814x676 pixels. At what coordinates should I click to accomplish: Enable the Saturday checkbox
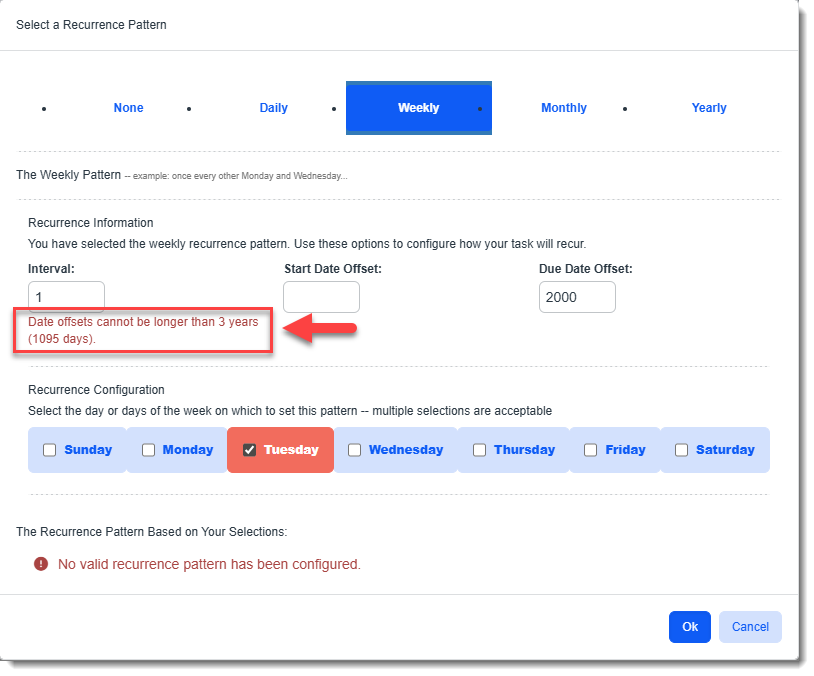pyautogui.click(x=682, y=450)
